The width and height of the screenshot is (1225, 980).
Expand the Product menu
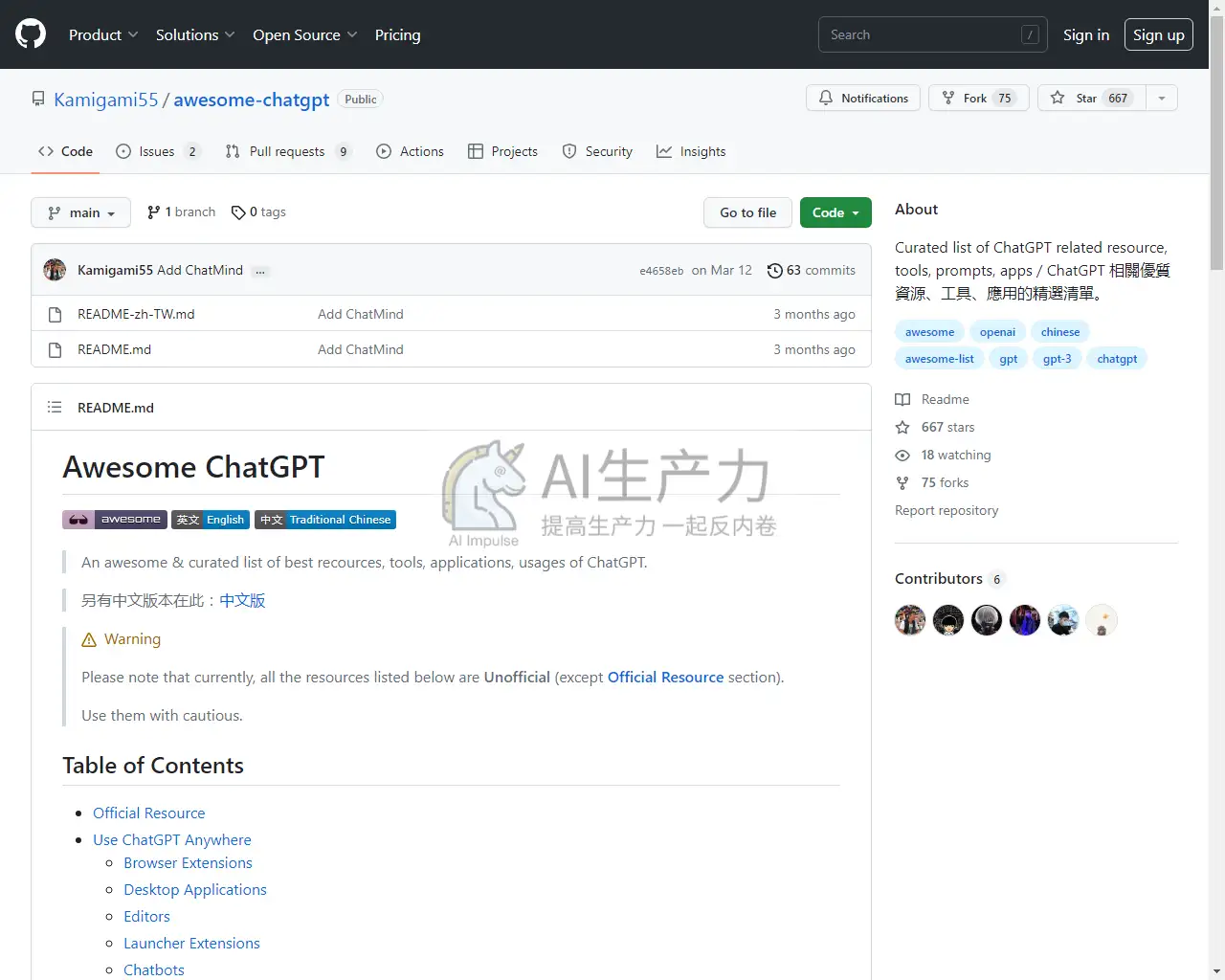pyautogui.click(x=103, y=34)
